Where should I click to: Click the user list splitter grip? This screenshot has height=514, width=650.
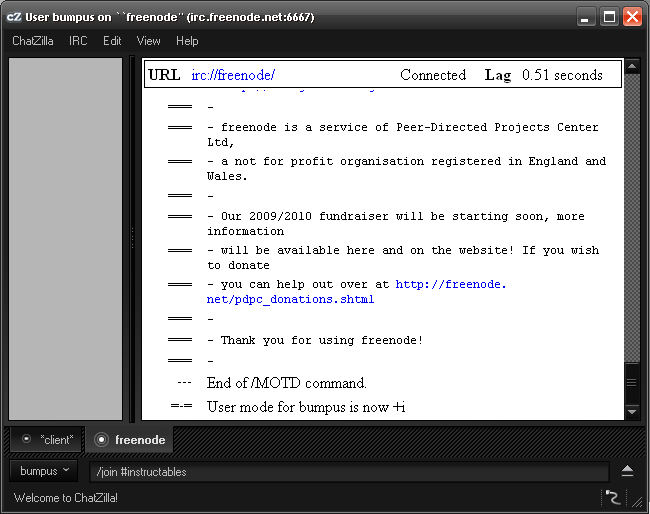(x=132, y=238)
